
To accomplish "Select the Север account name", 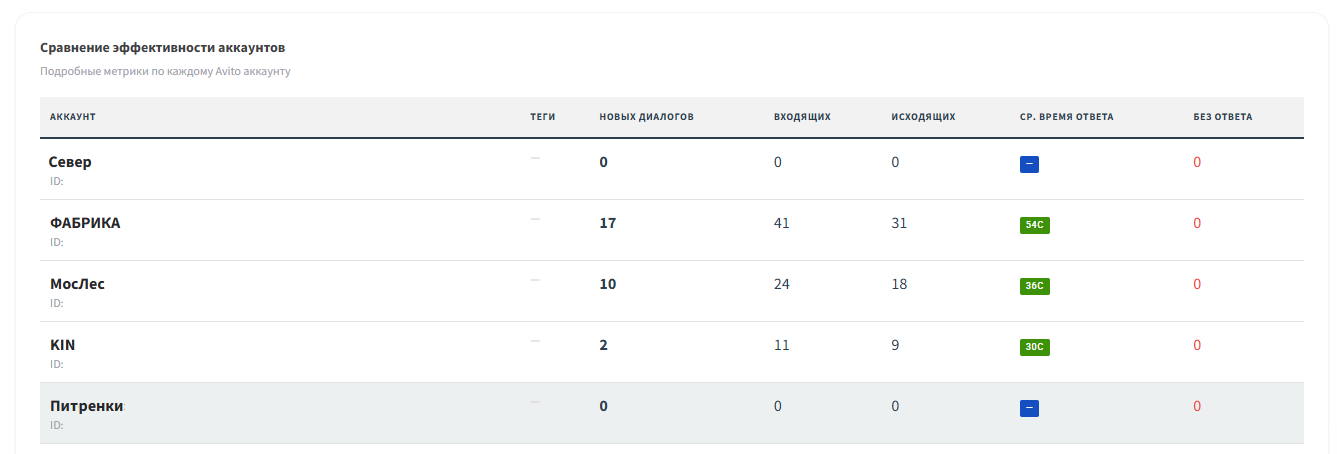I will click(x=70, y=162).
